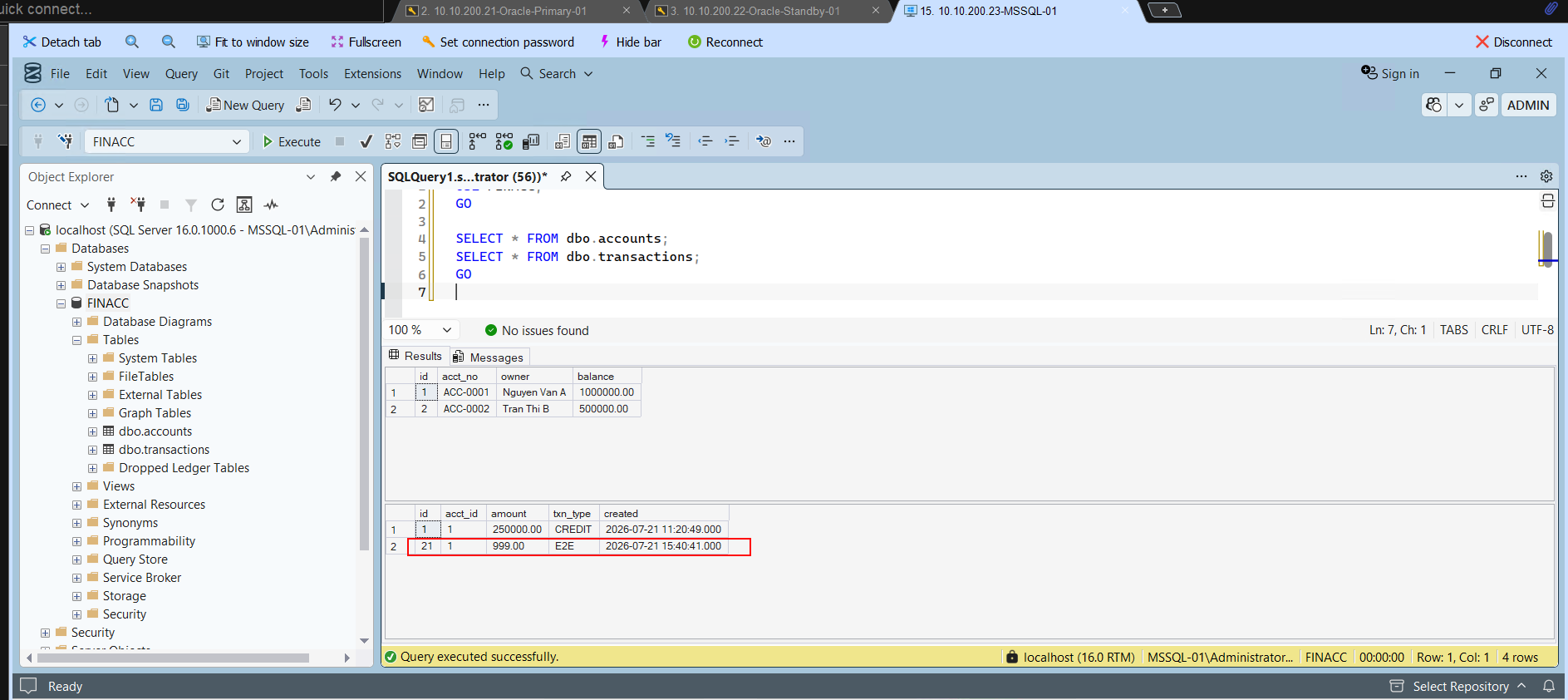Click Navigate Backward arrow icon

(37, 105)
